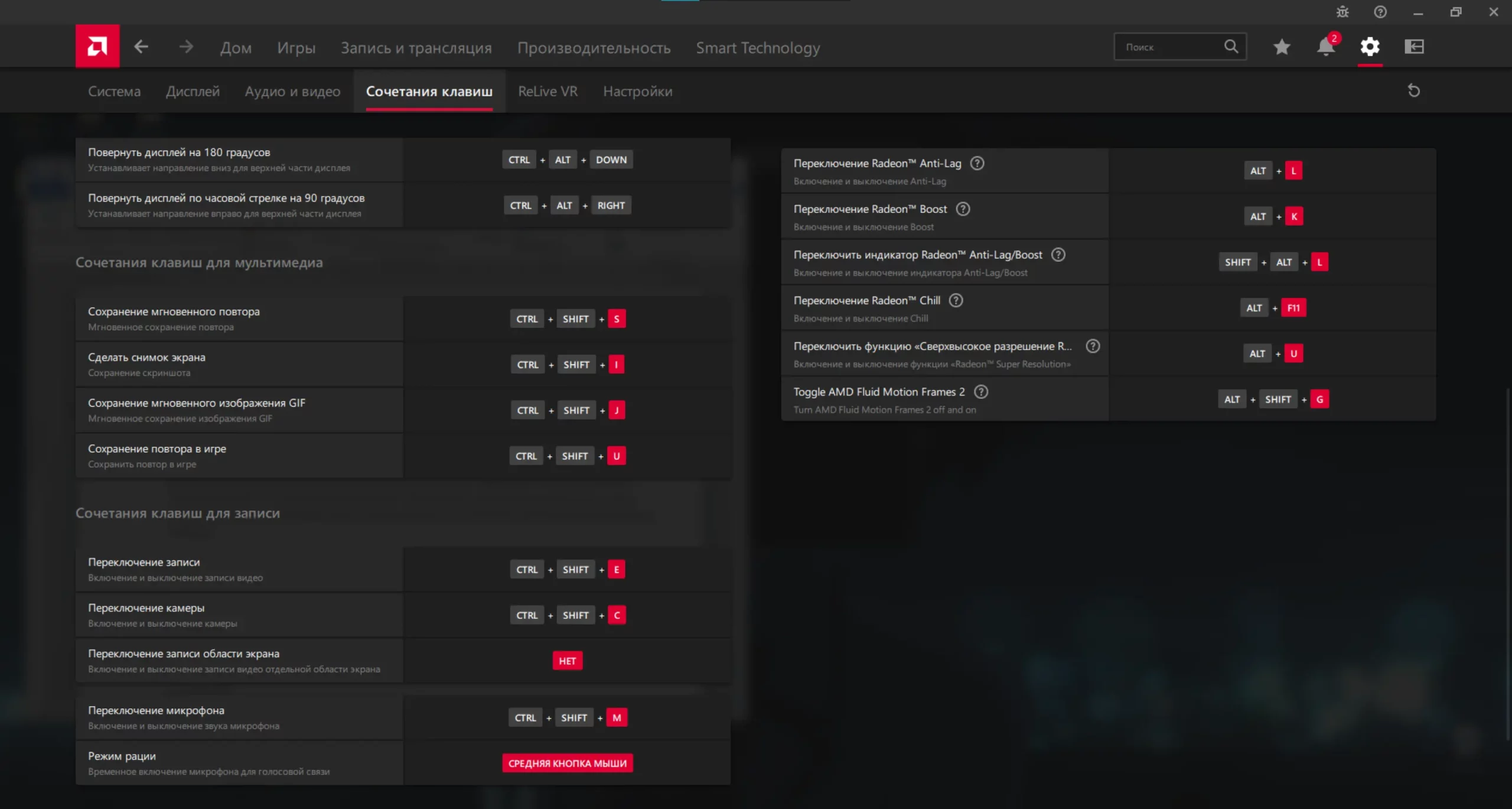Open help question mark in title bar
Viewport: 1512px width, 809px height.
(x=1380, y=12)
